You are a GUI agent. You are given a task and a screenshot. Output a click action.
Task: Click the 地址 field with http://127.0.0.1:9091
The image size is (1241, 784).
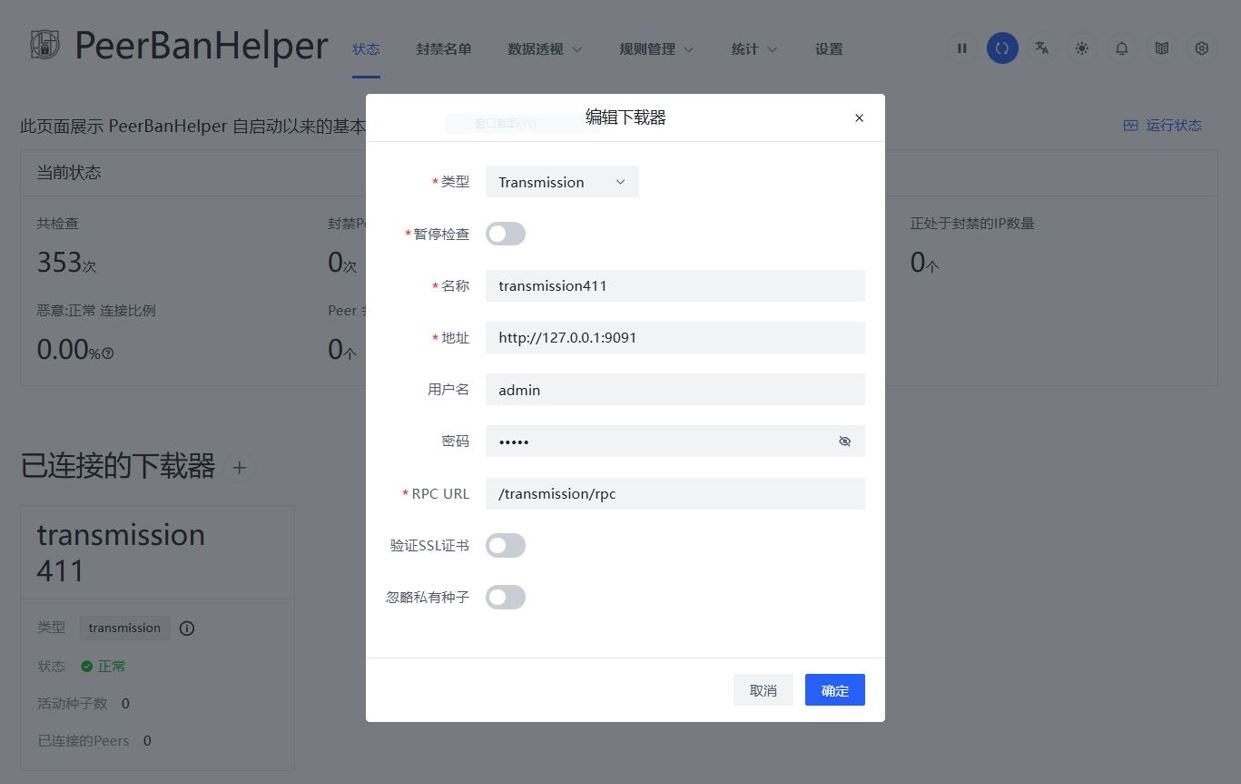pos(675,338)
